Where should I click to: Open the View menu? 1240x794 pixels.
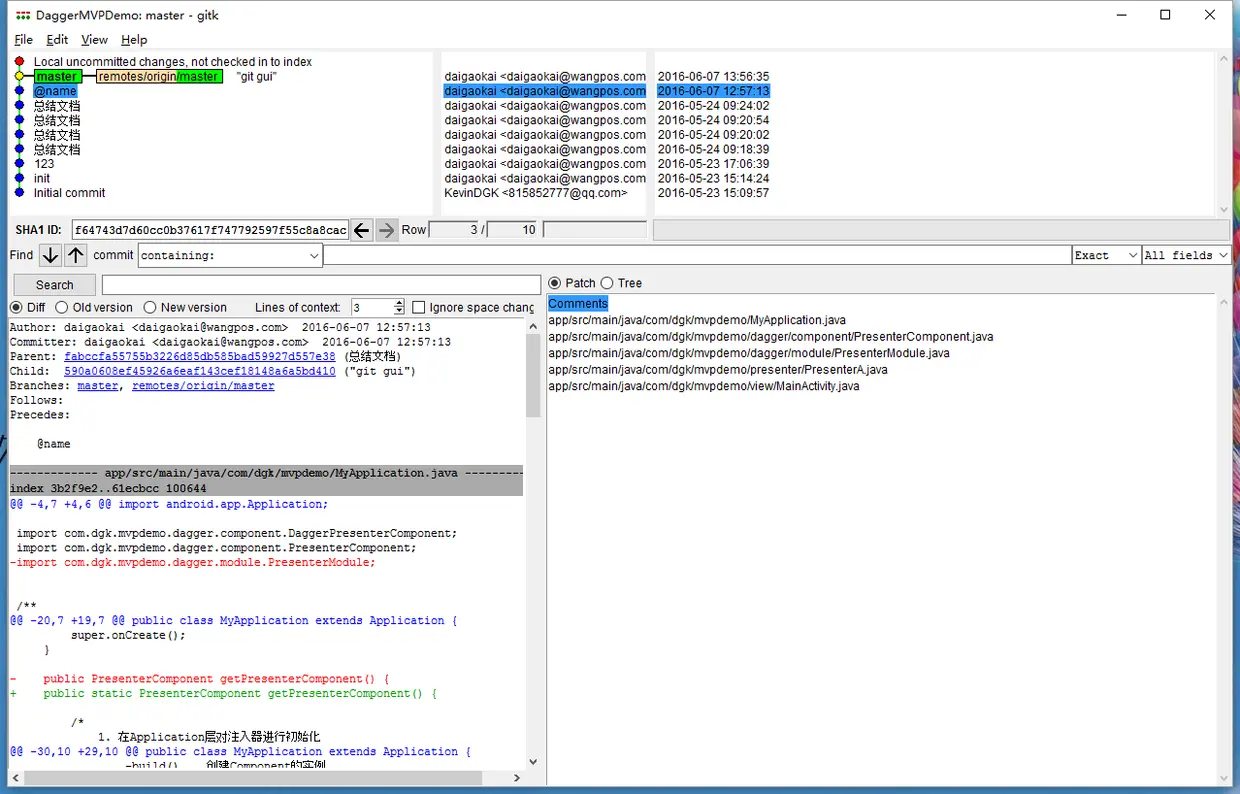click(x=94, y=40)
